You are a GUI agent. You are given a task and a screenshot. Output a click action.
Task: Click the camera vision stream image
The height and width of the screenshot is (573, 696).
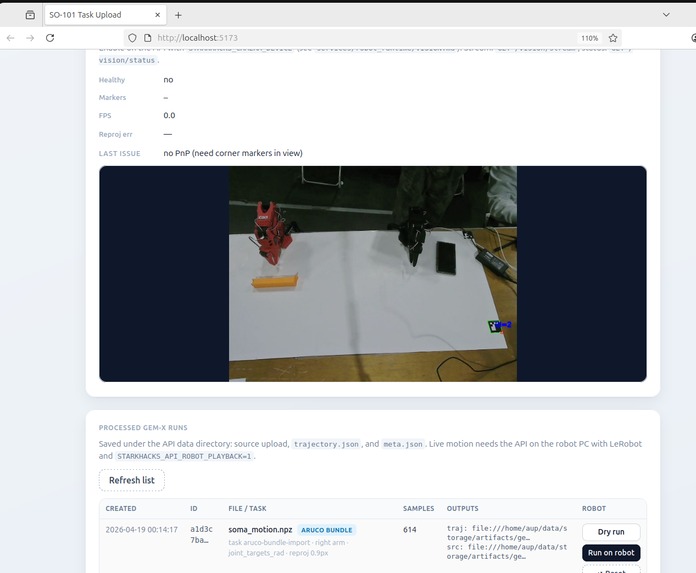(373, 274)
